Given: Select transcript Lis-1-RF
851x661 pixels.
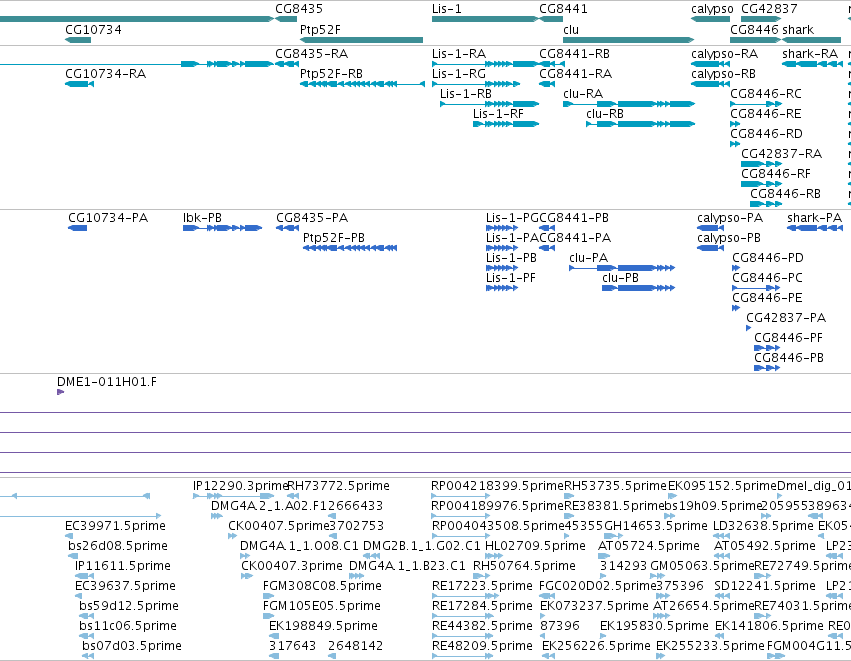Looking at the screenshot, I should (498, 114).
